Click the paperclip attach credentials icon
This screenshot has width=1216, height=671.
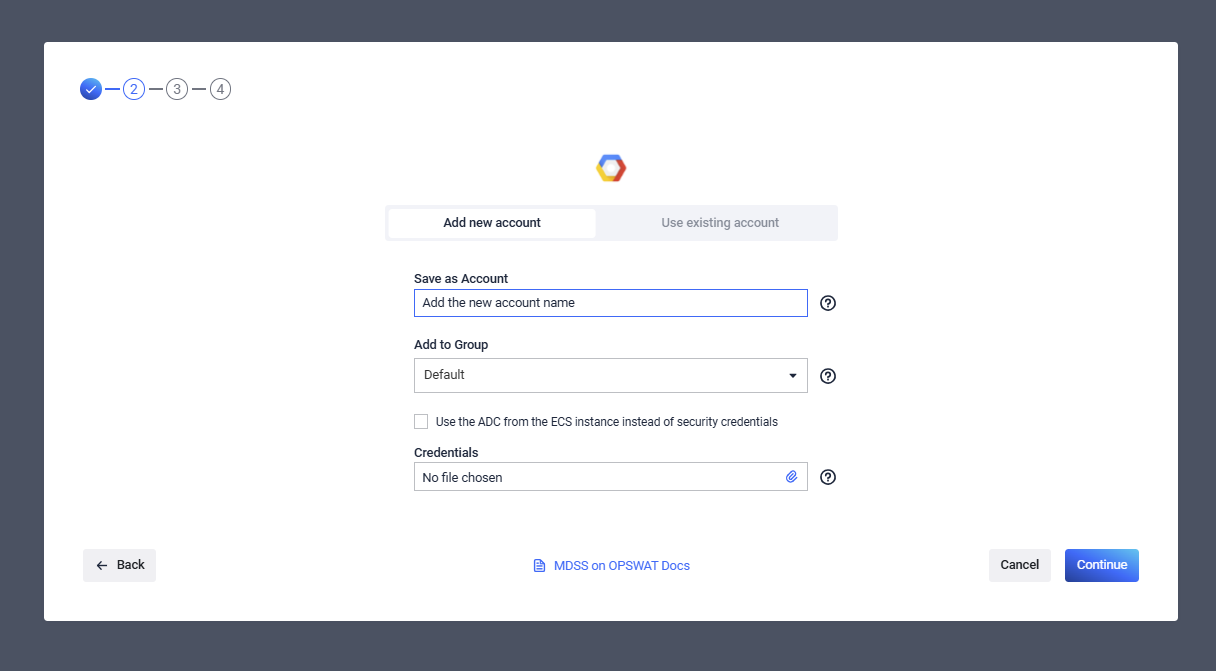791,477
